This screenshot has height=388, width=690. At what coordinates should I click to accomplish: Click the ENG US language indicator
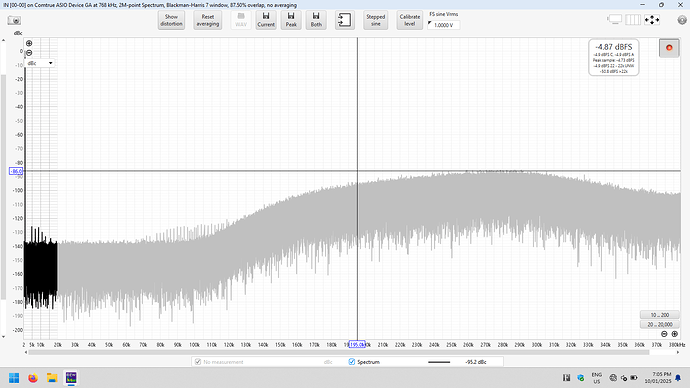pos(596,378)
